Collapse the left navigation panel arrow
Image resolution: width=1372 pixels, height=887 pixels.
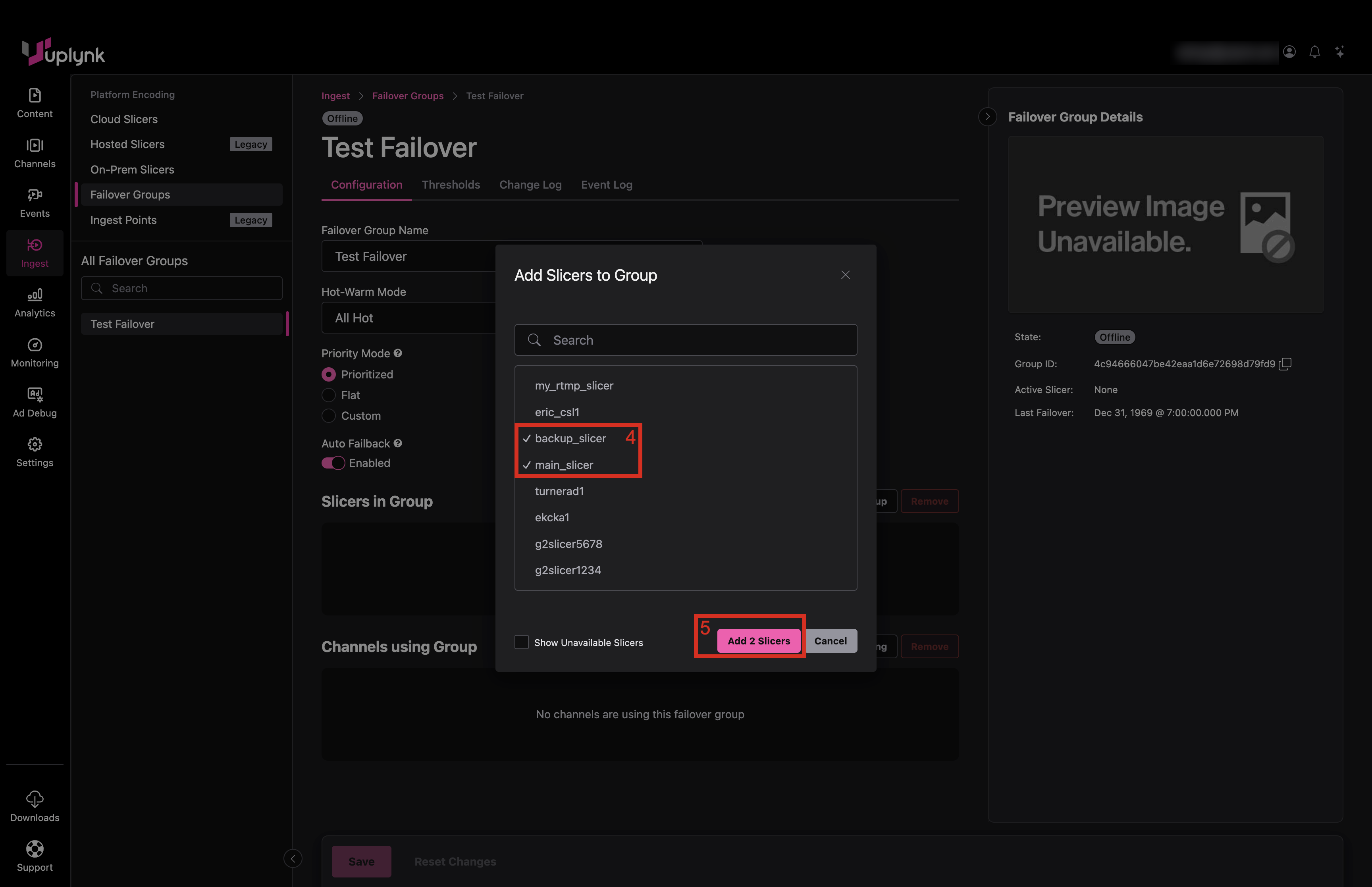(x=293, y=859)
